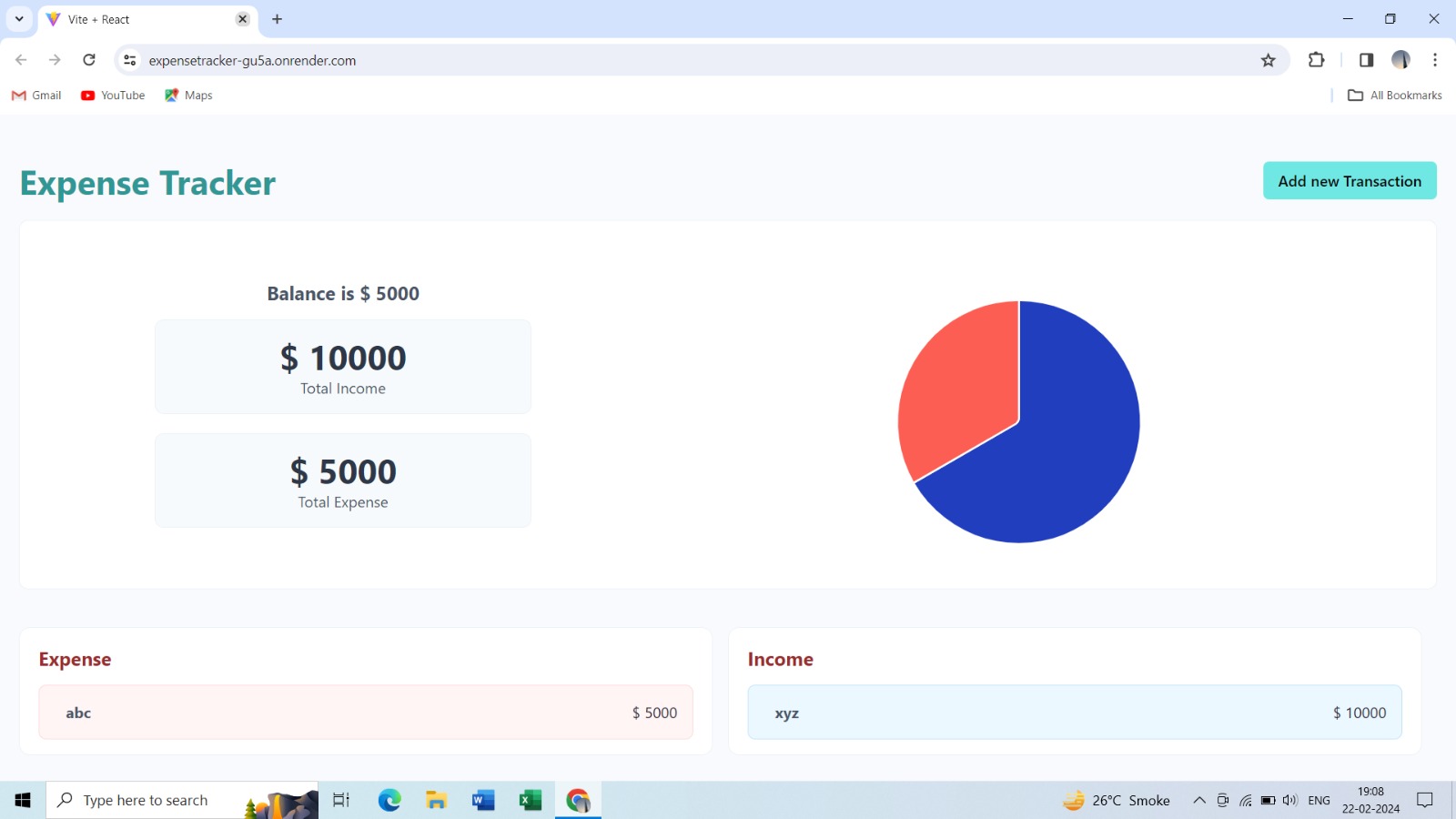Open File Explorer from the taskbar
The height and width of the screenshot is (819, 1456).
tap(437, 800)
